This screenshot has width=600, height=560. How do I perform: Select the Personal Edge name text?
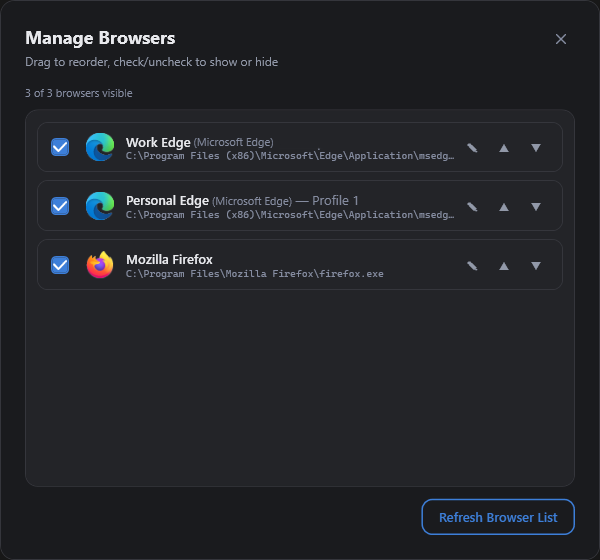click(167, 201)
